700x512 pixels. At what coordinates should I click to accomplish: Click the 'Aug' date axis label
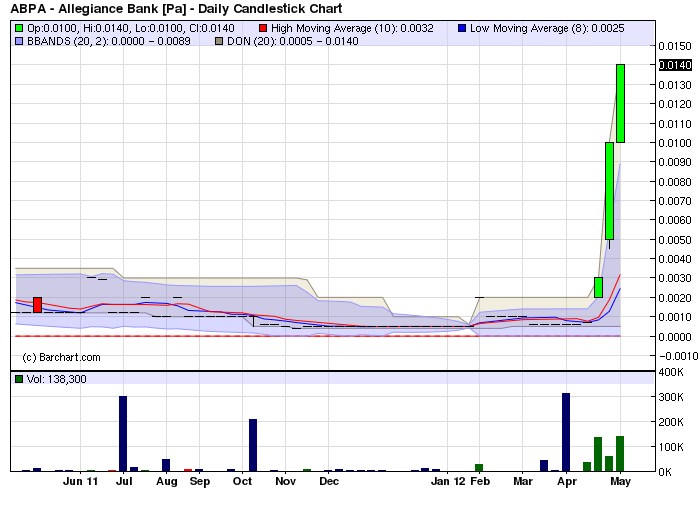click(167, 482)
